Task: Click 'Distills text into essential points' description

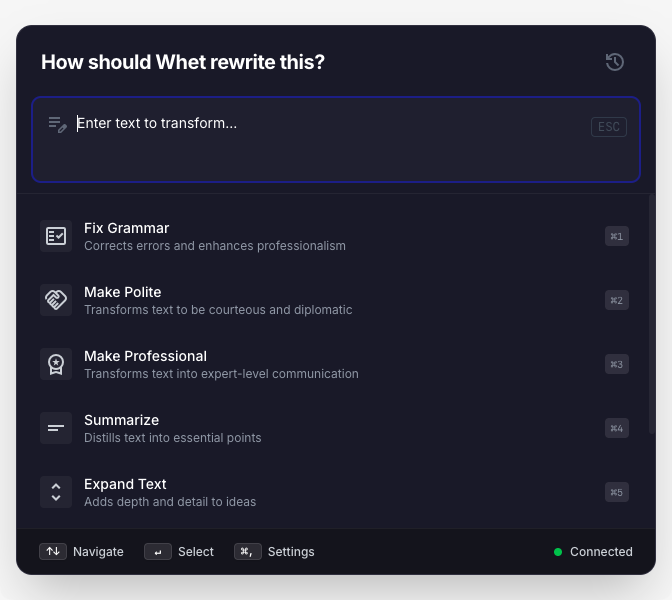Action: pos(173,438)
